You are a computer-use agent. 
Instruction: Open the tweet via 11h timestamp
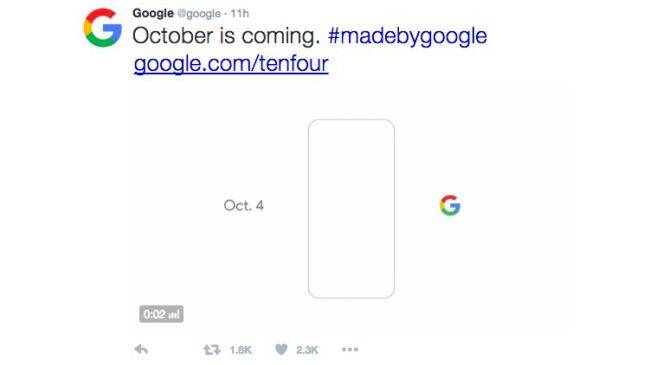pyautogui.click(x=240, y=14)
